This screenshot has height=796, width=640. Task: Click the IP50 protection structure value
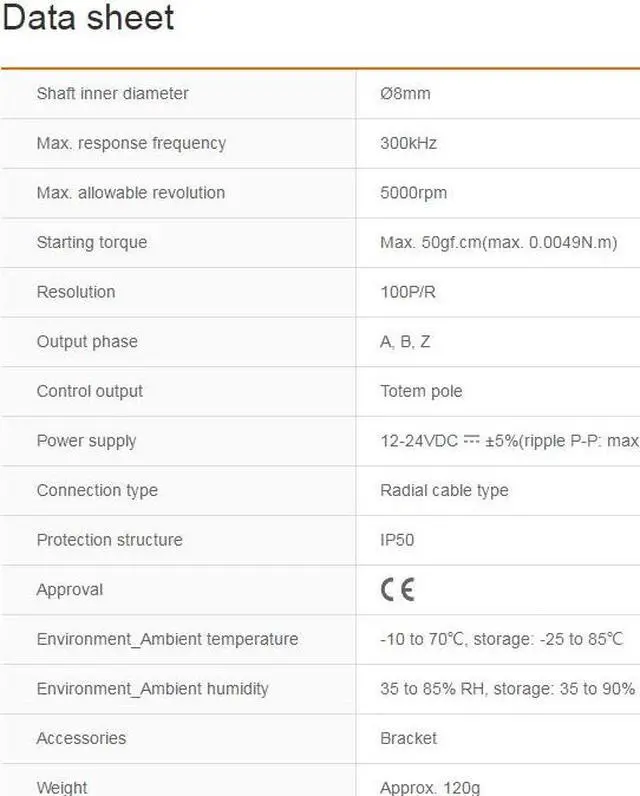tap(397, 540)
